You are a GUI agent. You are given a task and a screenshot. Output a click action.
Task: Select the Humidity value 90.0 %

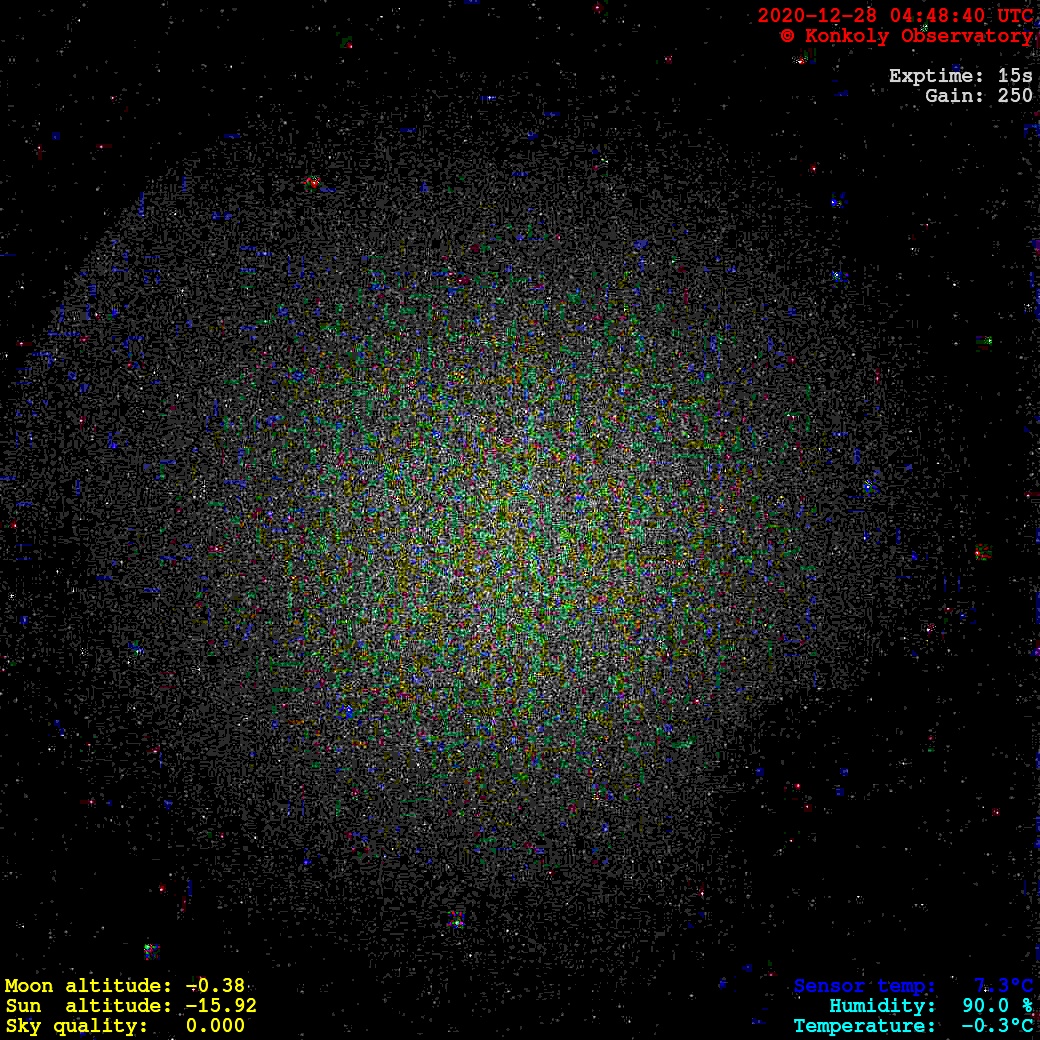997,1006
